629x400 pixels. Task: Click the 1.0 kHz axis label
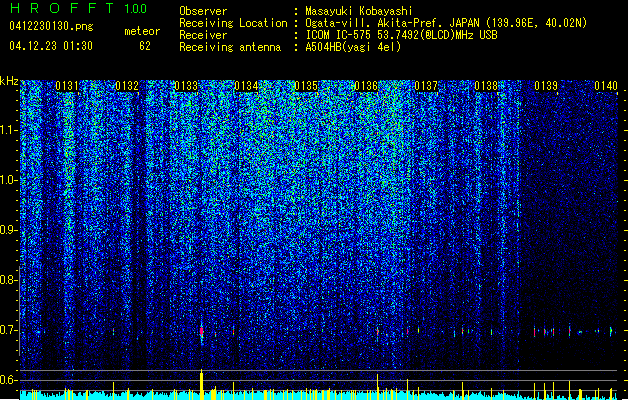coord(9,180)
